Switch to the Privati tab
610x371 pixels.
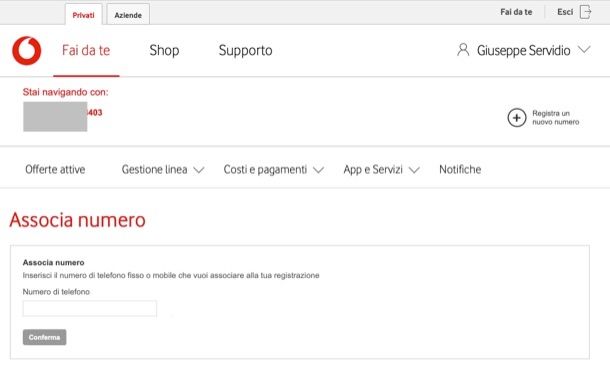83,15
